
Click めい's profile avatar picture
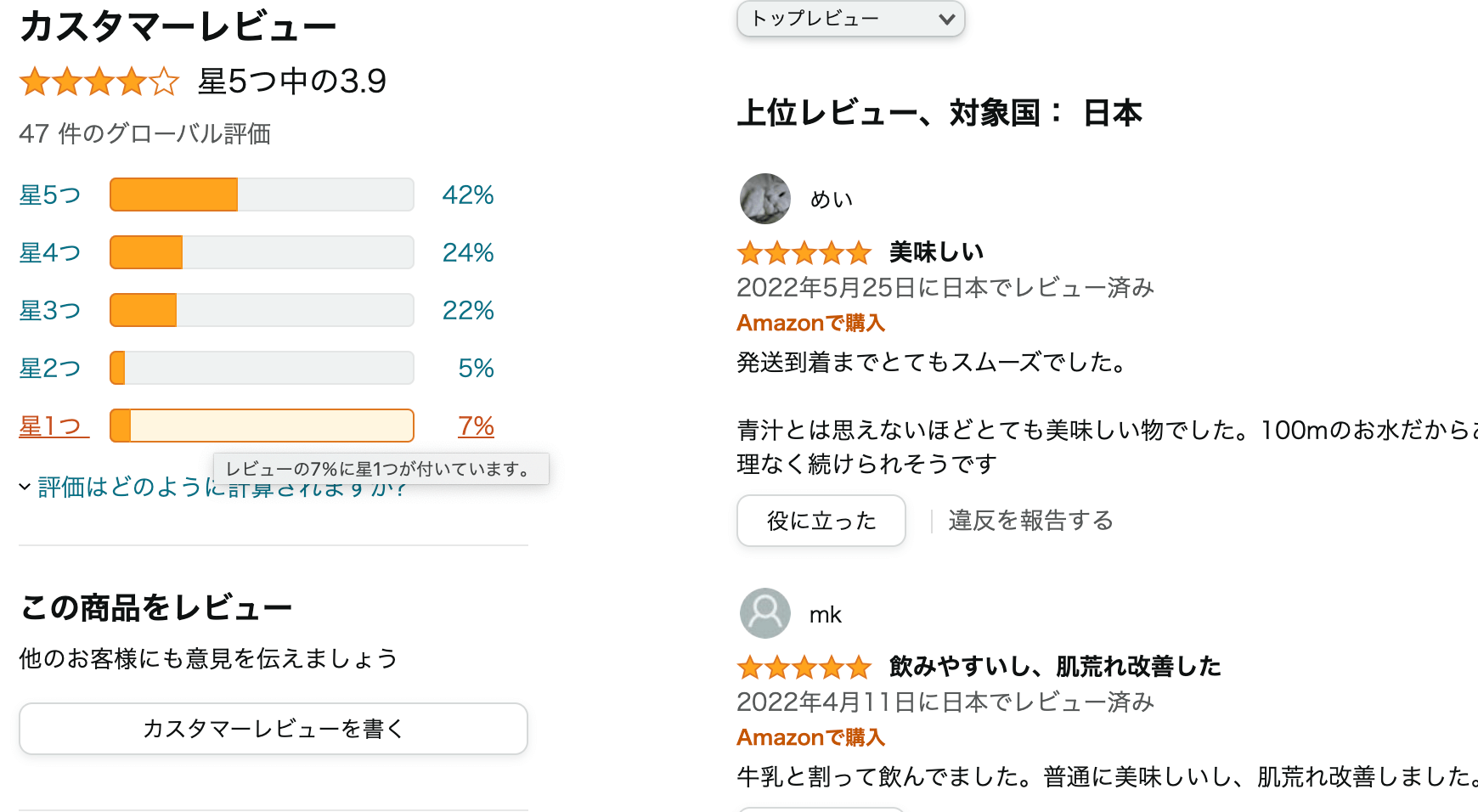[x=764, y=199]
